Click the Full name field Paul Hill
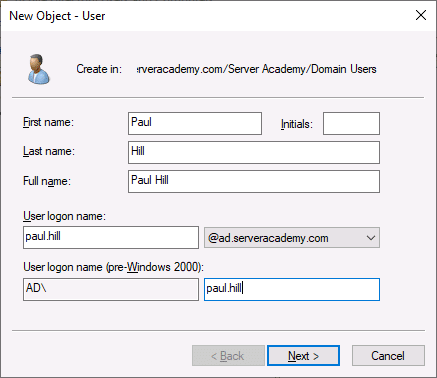The height and width of the screenshot is (378, 437). 254,181
